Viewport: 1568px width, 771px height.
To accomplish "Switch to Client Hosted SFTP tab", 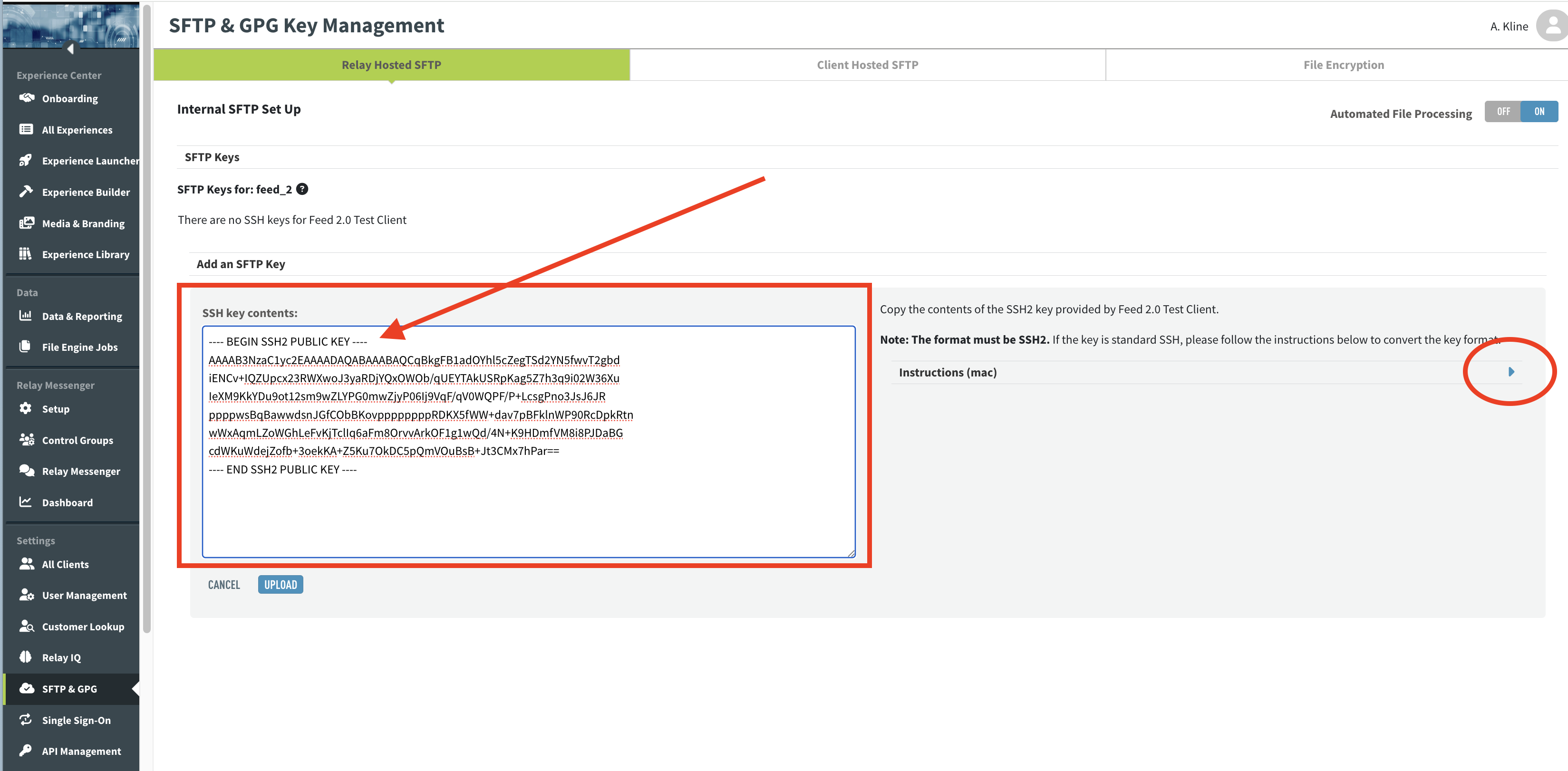I will point(867,65).
